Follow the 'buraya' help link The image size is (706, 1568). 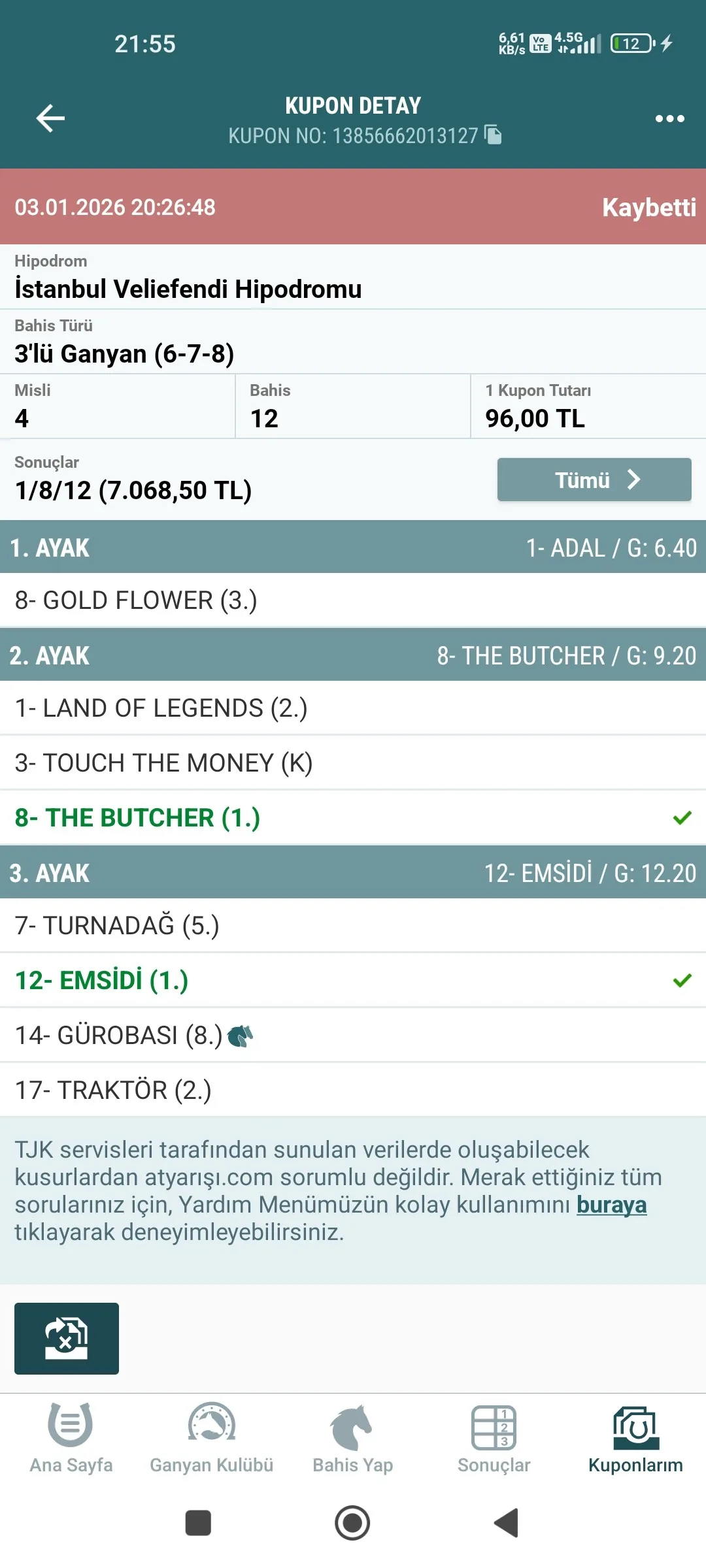611,1204
